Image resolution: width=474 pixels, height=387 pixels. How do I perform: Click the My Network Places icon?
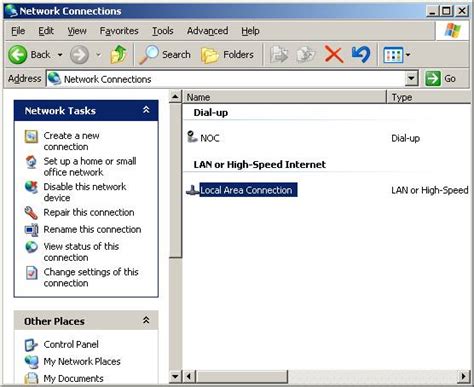[x=31, y=362]
